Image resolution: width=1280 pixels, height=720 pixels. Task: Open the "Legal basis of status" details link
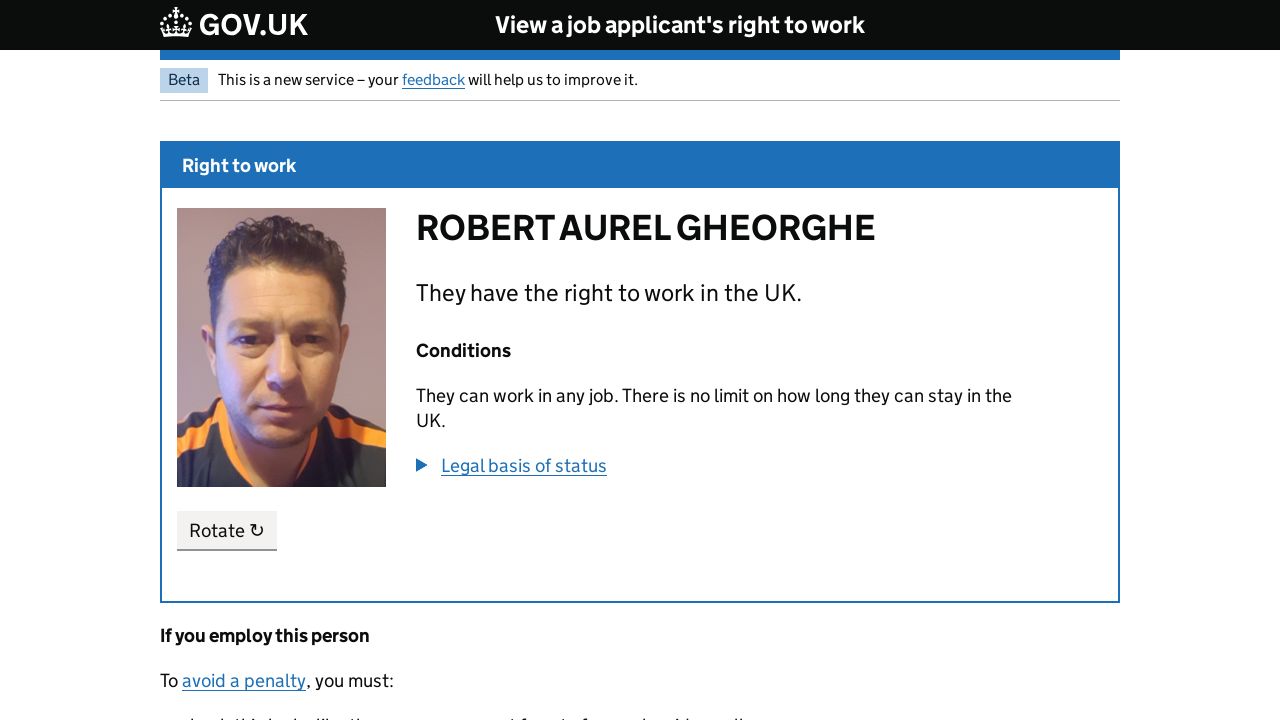point(523,466)
